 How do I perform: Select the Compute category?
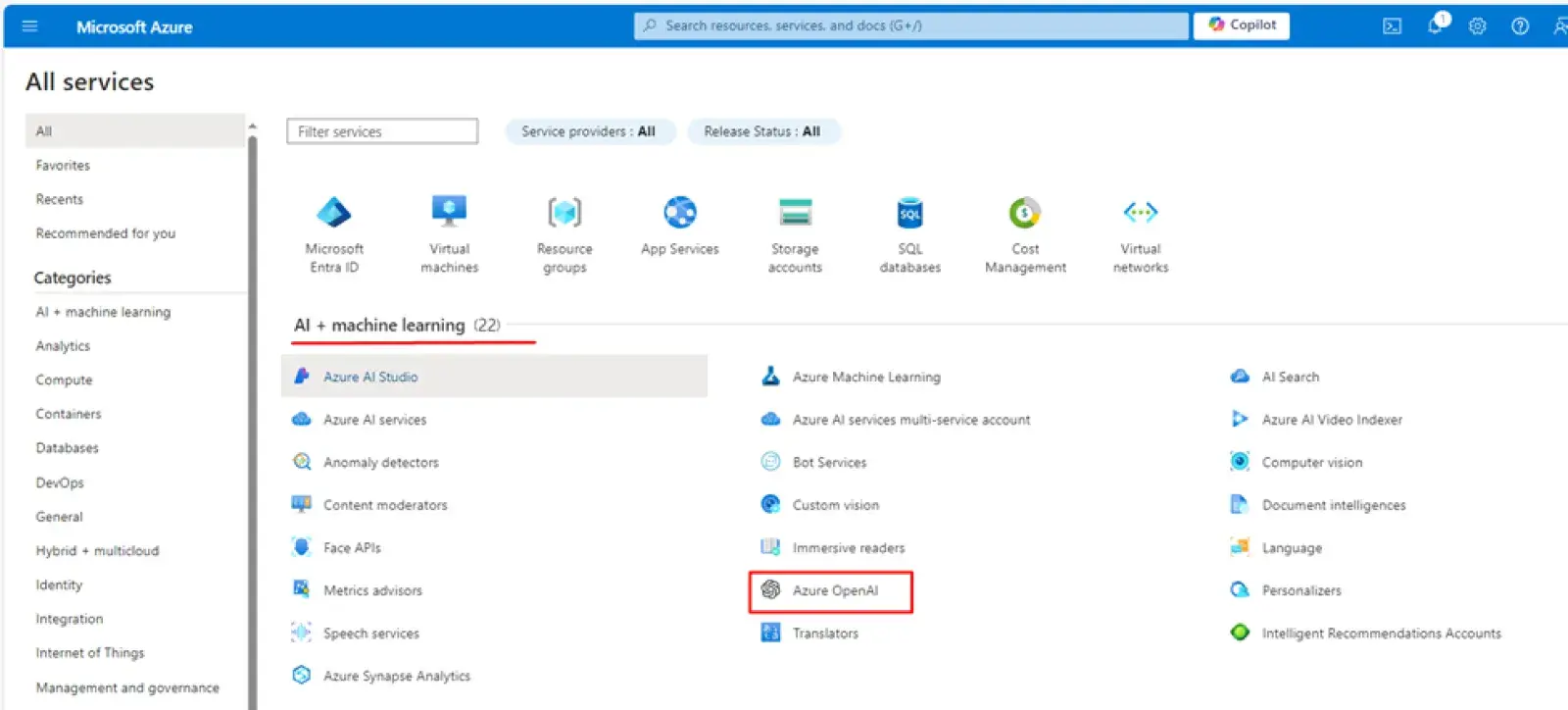coord(64,380)
